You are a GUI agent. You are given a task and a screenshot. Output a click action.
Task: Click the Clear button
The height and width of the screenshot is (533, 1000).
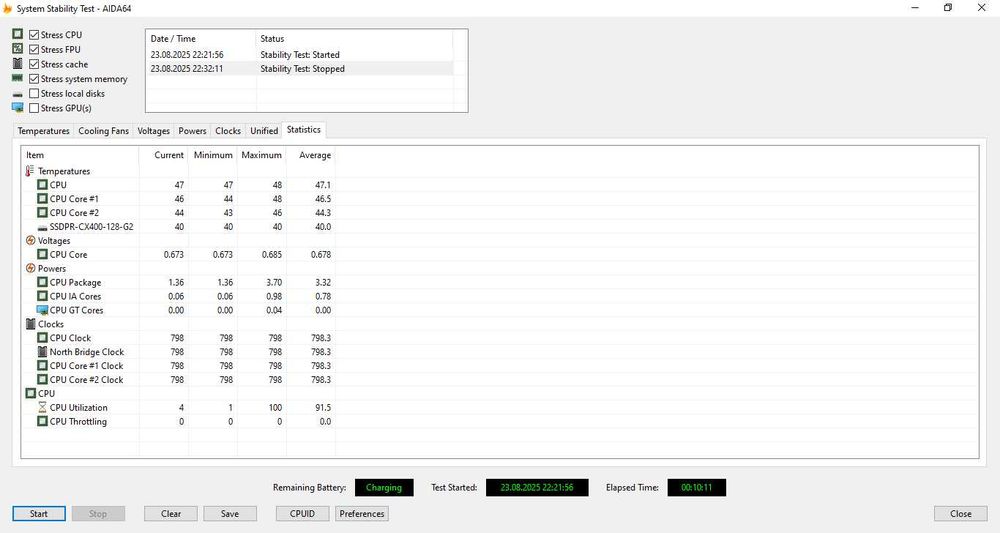(x=171, y=514)
